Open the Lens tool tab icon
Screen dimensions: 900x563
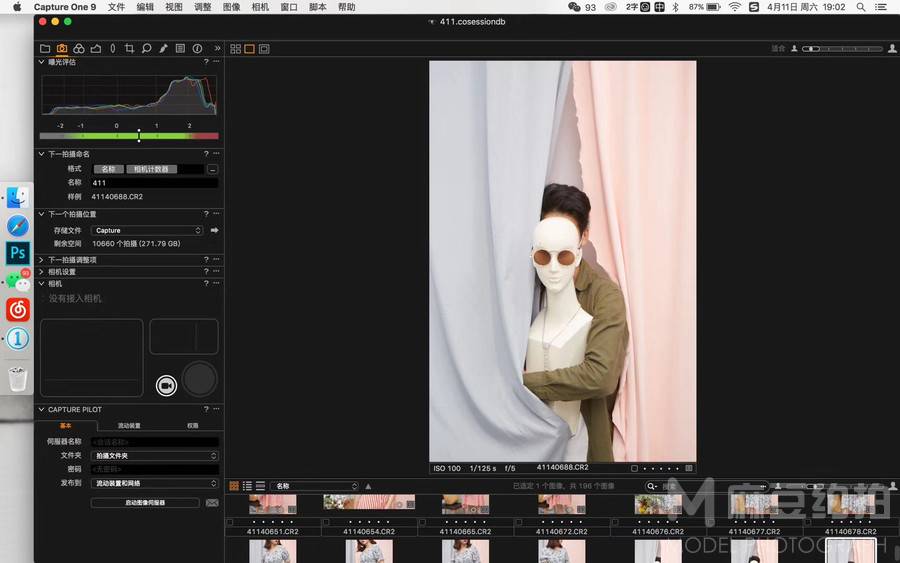[x=112, y=49]
